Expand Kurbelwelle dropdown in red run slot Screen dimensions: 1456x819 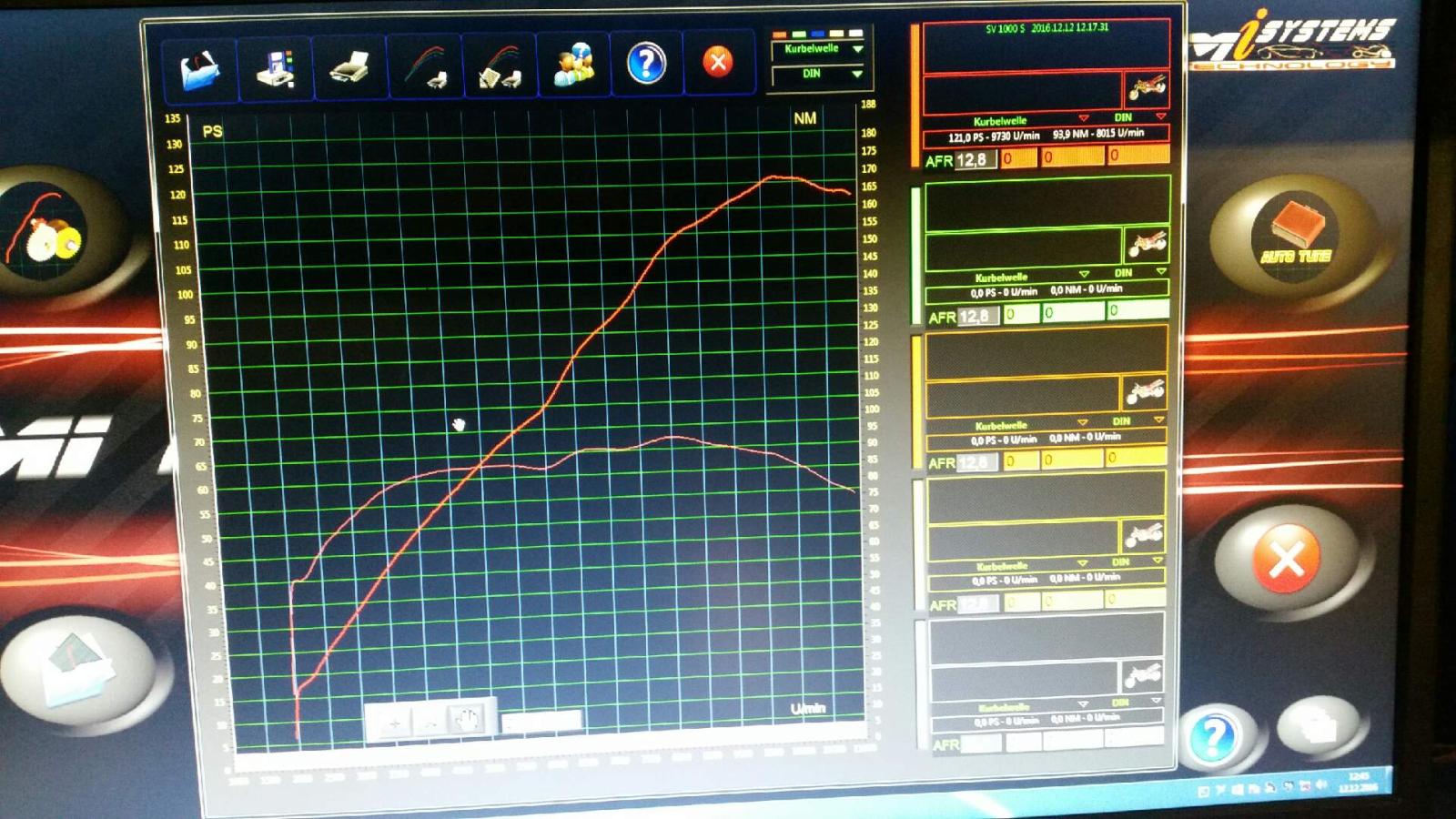(1083, 118)
